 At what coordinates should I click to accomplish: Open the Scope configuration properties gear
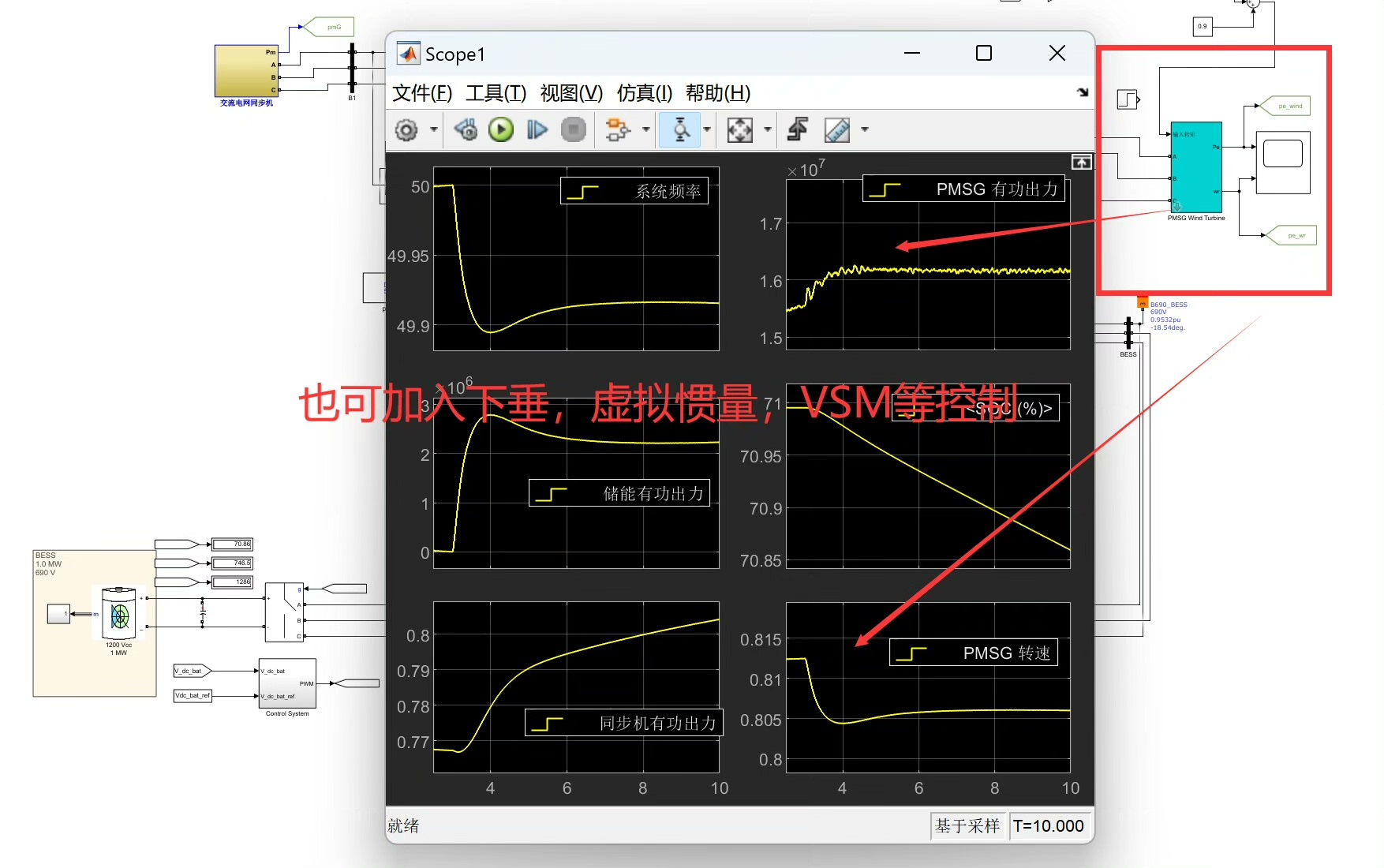406,130
